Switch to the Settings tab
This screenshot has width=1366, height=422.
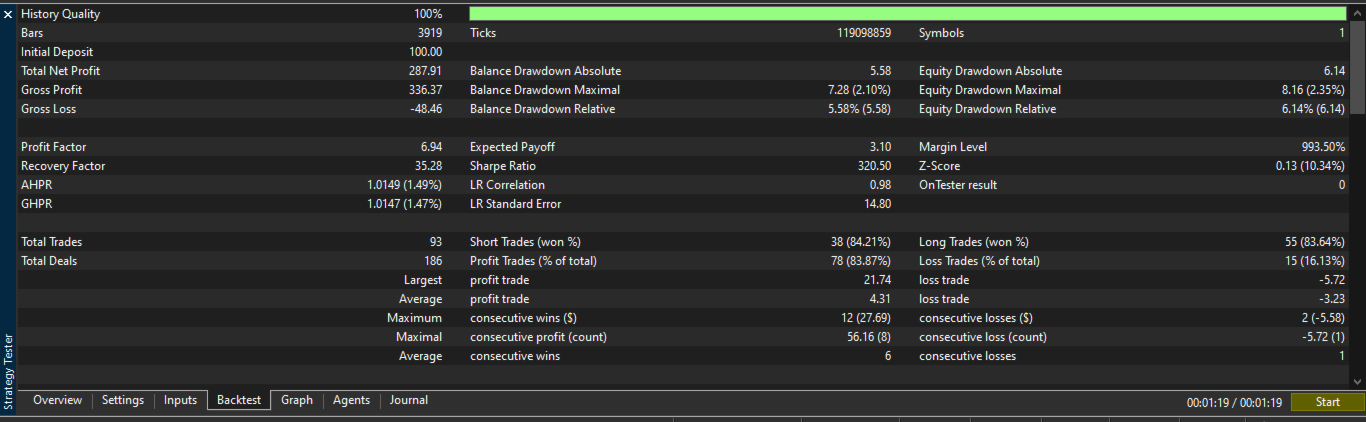click(x=123, y=400)
